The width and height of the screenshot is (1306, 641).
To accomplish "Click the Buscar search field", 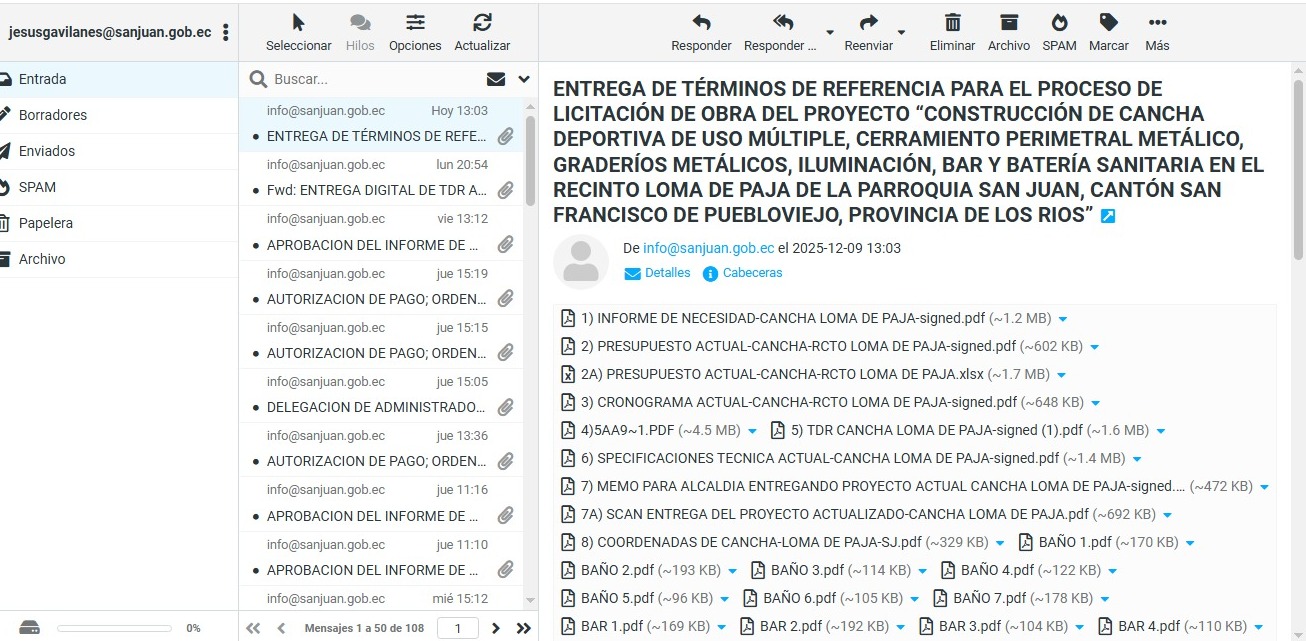I will pos(370,79).
